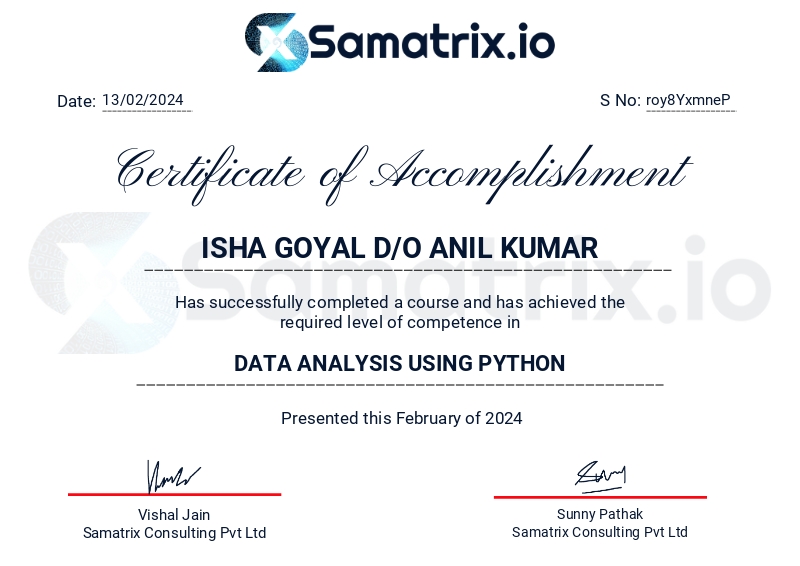The image size is (800, 566).
Task: Click Vishal Jain's handwritten signature
Action: [x=173, y=476]
